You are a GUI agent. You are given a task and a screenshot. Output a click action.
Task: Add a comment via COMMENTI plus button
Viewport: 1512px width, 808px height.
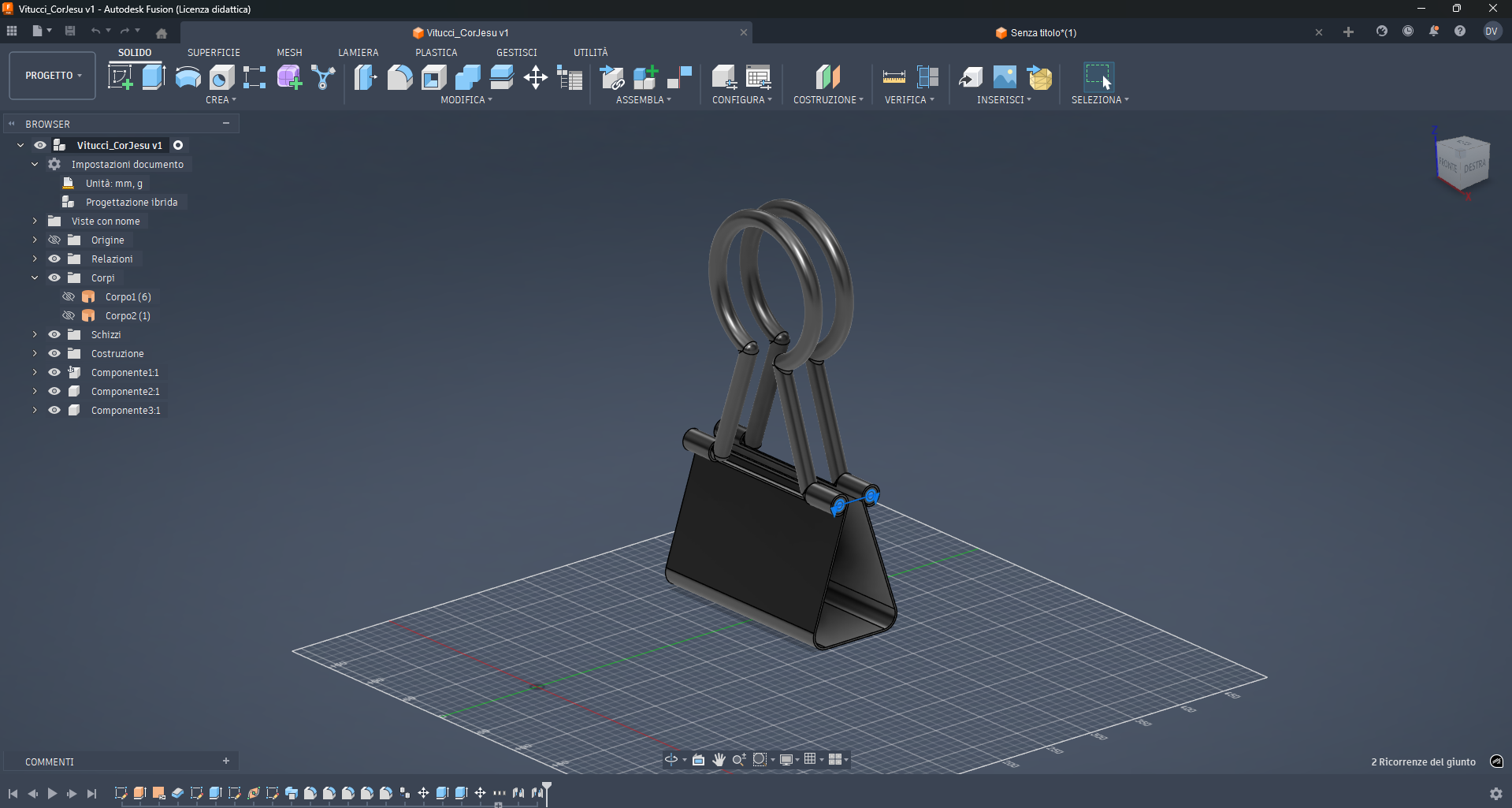pyautogui.click(x=226, y=761)
